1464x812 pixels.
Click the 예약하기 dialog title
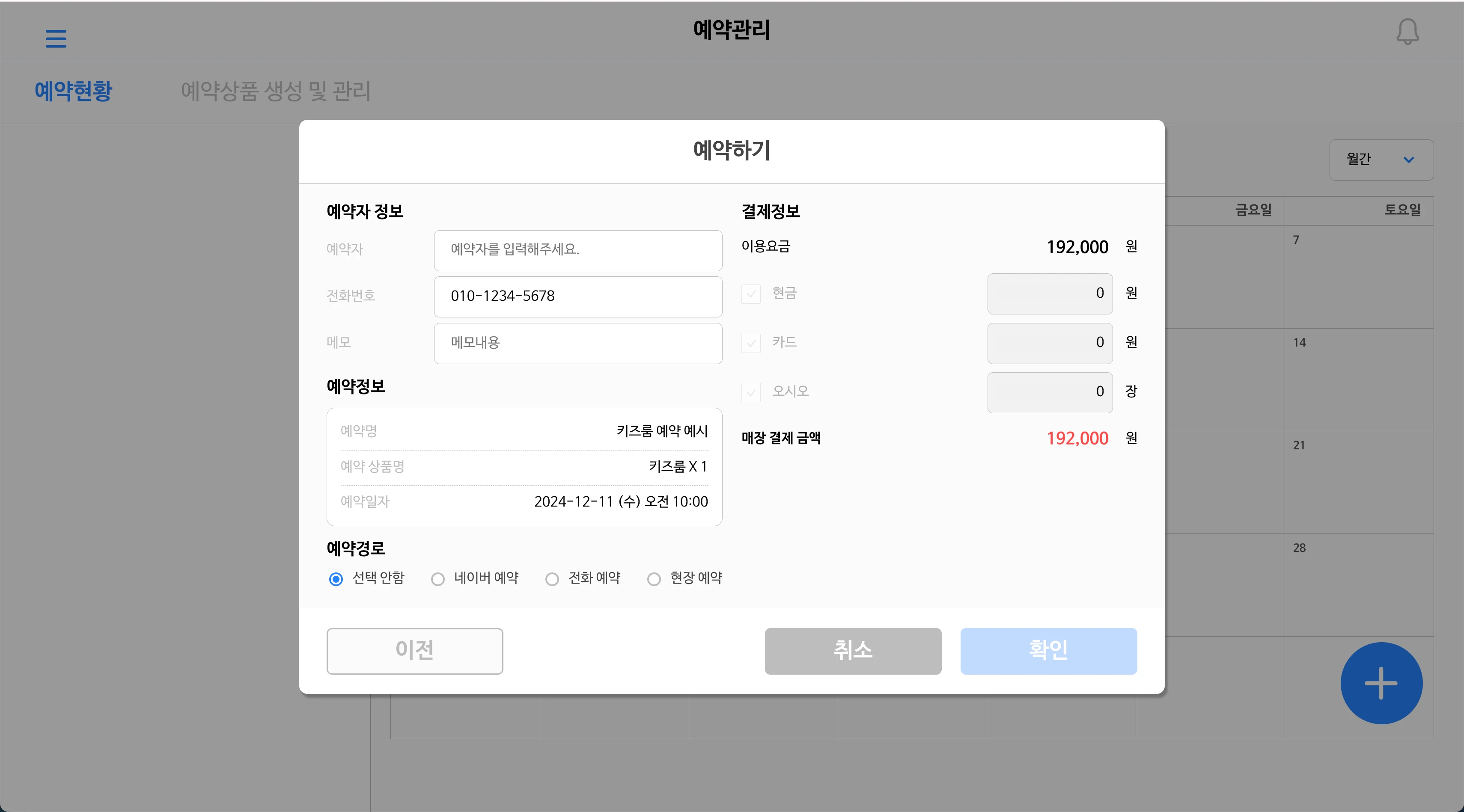coord(732,151)
